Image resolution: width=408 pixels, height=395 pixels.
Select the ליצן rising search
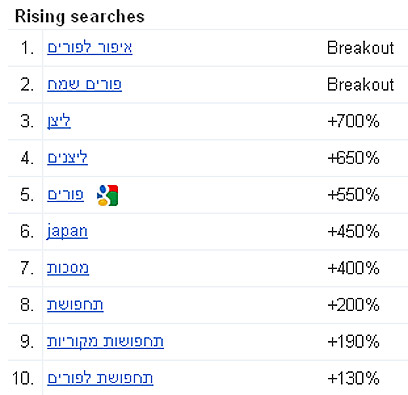click(59, 121)
